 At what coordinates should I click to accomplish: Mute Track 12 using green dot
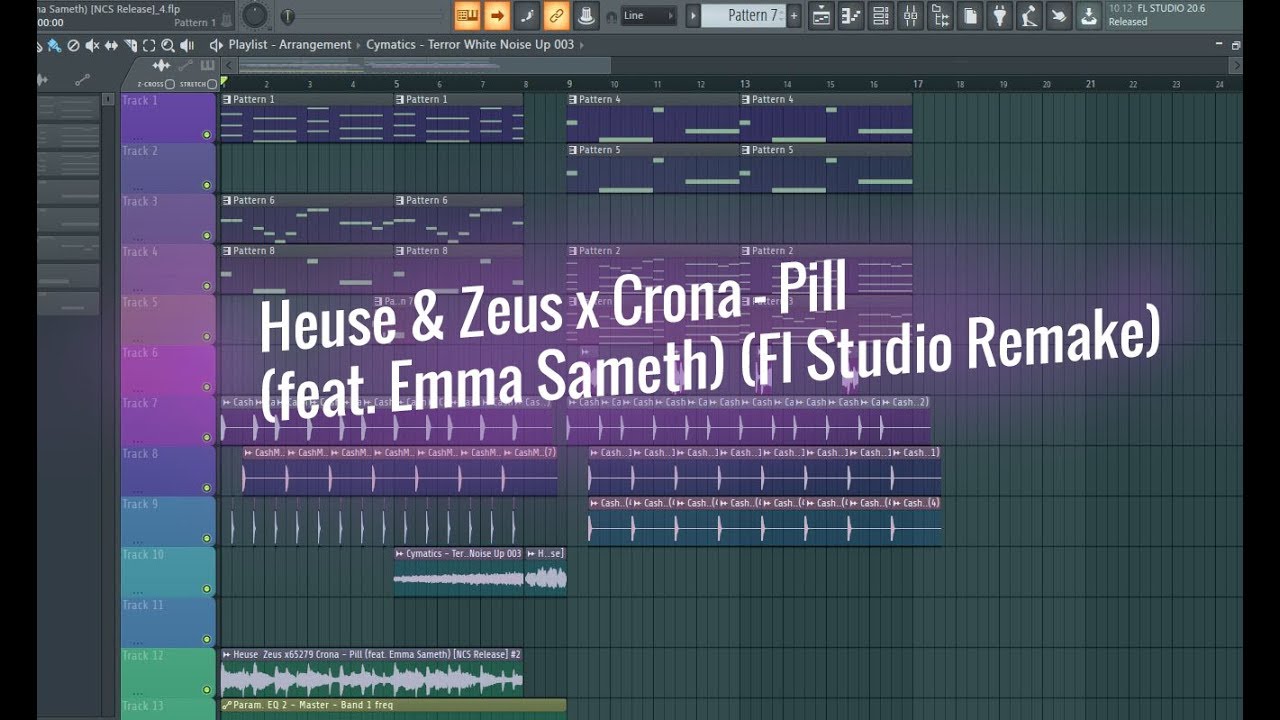(x=207, y=689)
